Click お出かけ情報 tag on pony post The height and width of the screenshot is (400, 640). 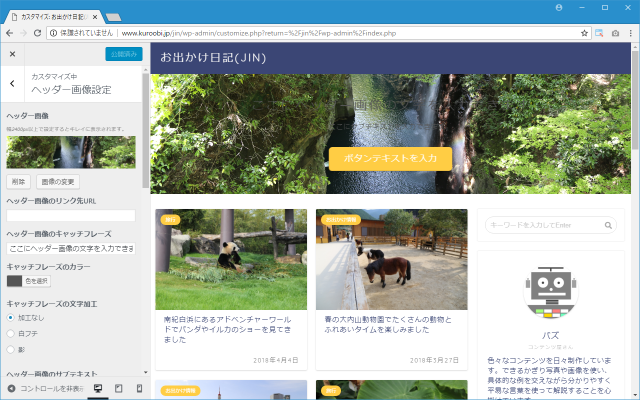click(x=341, y=220)
